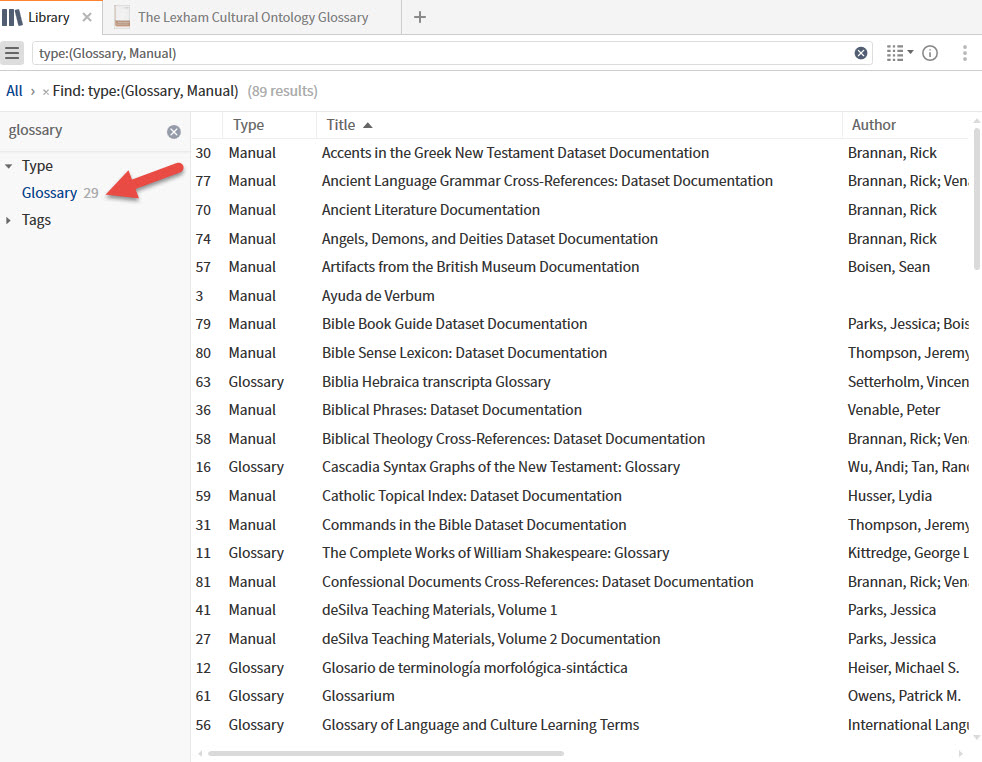Open Ancient Language Grammar Cross-References: Dataset Documentation
This screenshot has width=982, height=762.
point(547,181)
